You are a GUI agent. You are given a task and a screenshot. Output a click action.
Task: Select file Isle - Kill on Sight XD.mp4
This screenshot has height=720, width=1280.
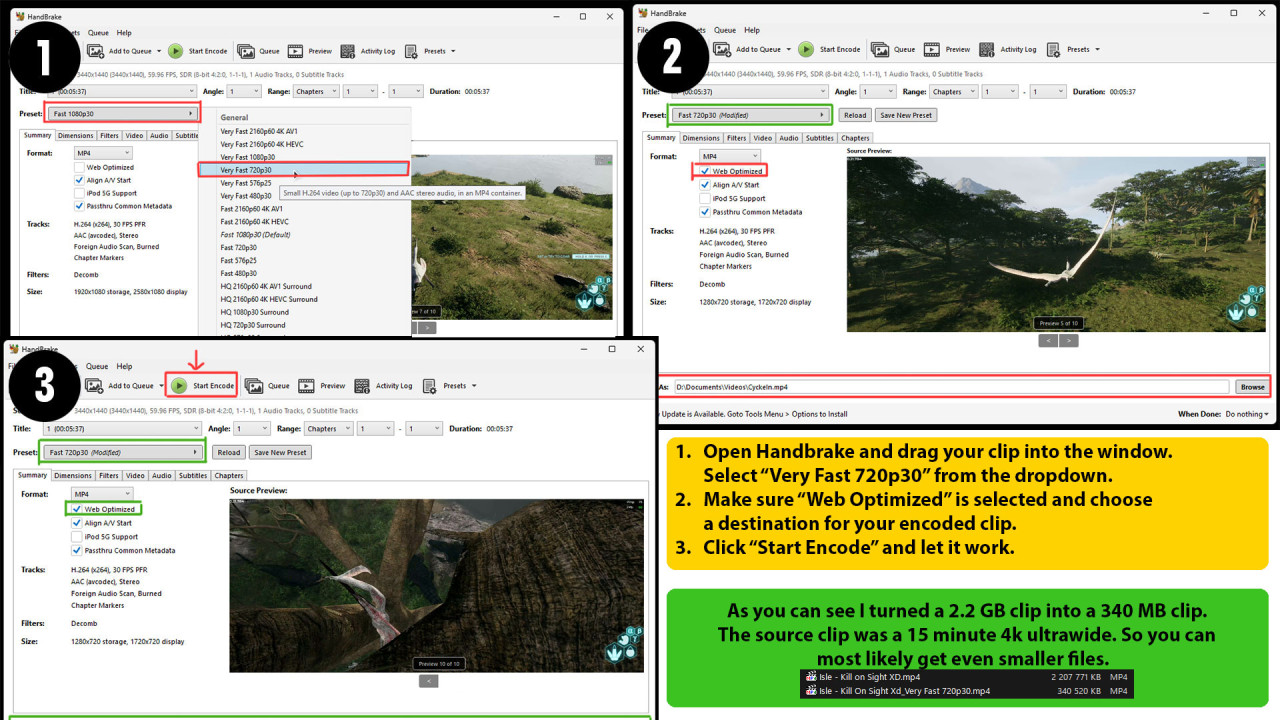[869, 677]
